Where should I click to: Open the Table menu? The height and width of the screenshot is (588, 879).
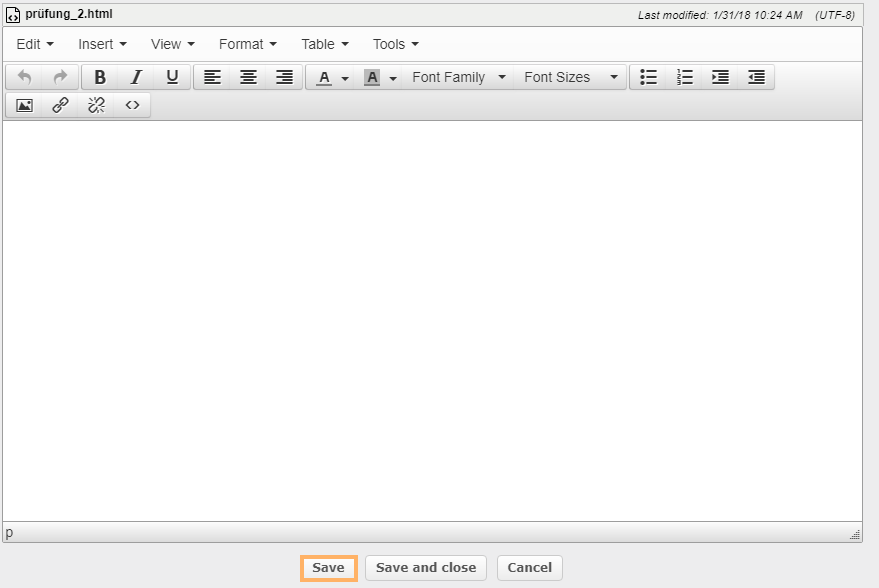tap(324, 44)
